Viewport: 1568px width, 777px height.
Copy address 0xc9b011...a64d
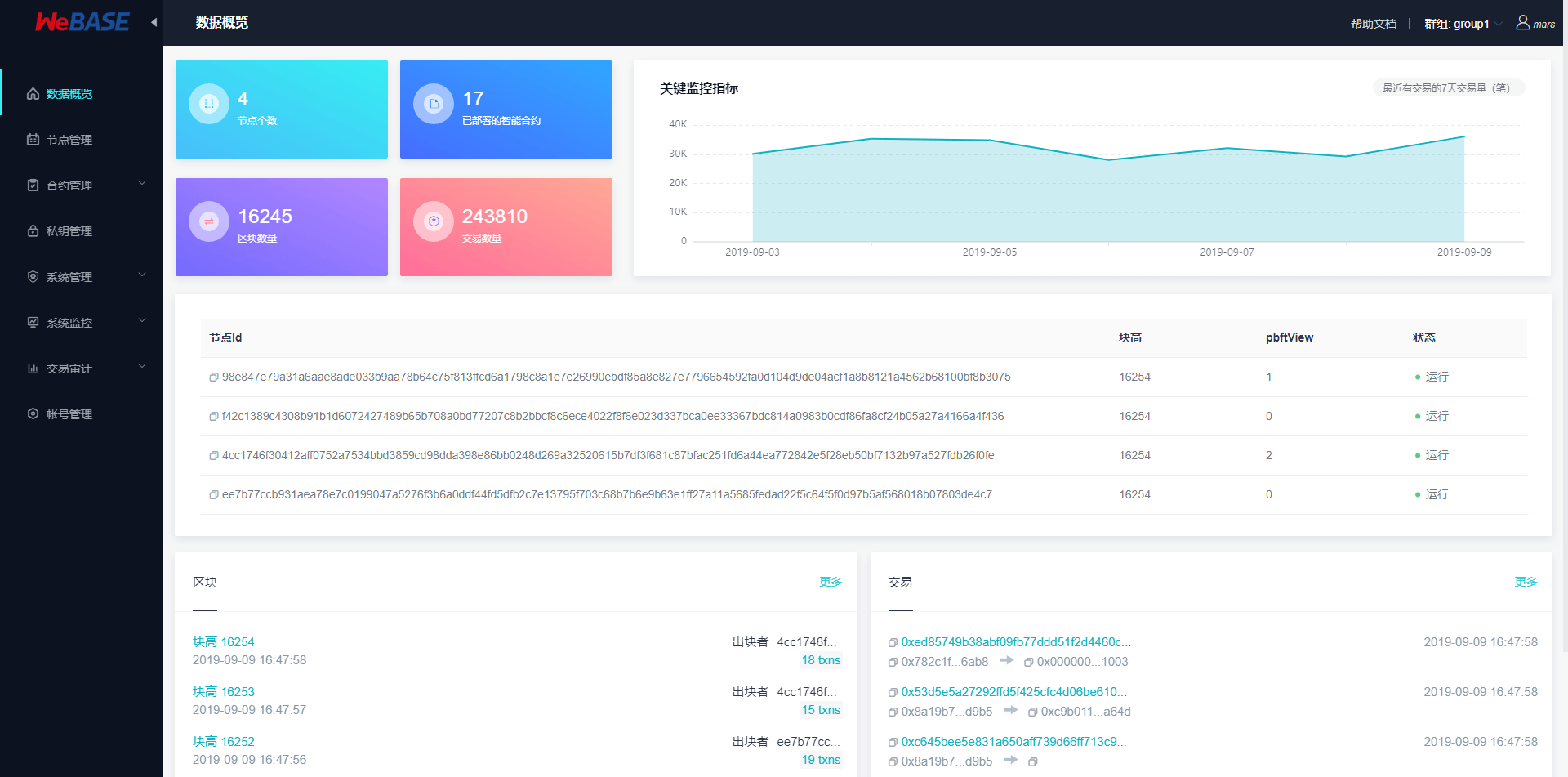1033,712
